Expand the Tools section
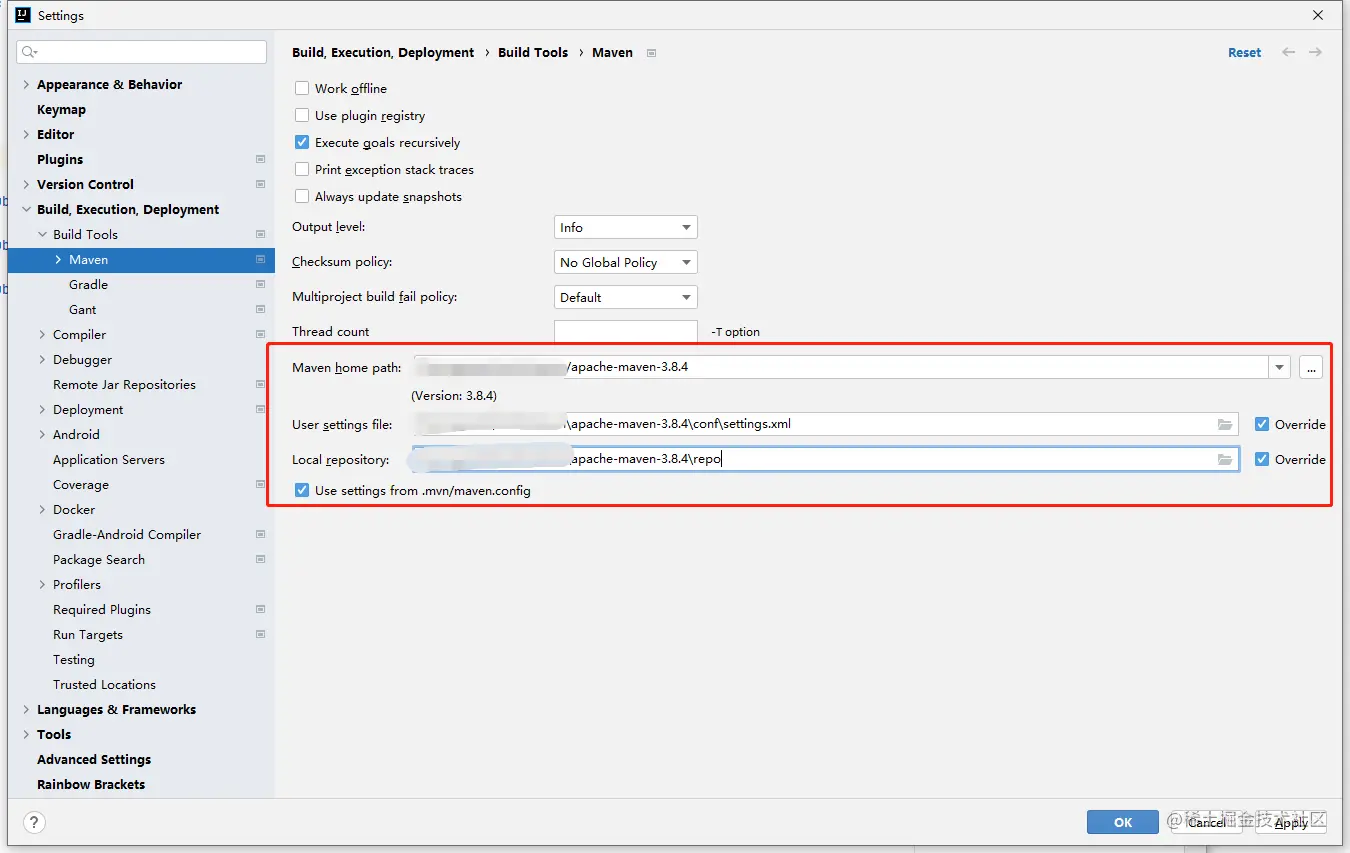This screenshot has width=1350, height=853. (x=26, y=734)
